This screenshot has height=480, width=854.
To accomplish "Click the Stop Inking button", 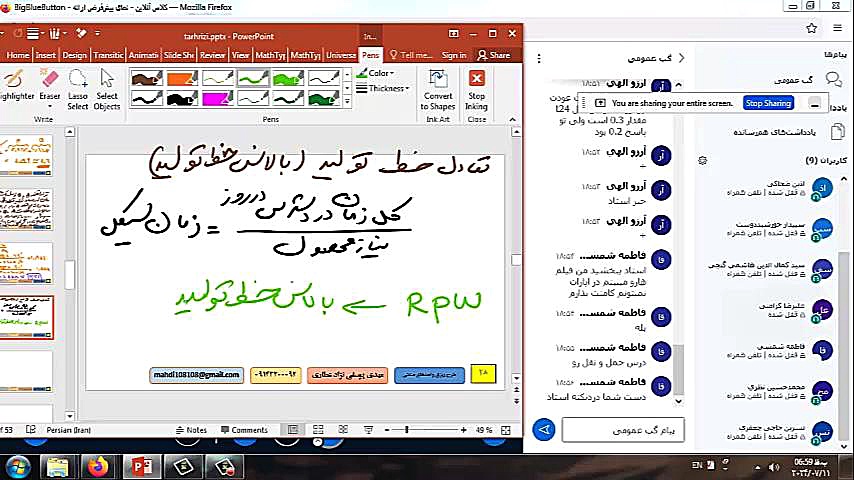I will [477, 90].
